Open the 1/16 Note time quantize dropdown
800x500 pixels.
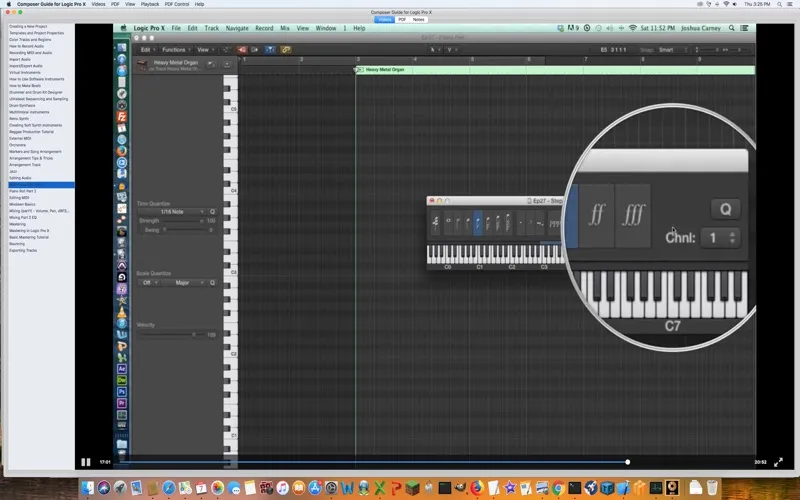[x=172, y=212]
